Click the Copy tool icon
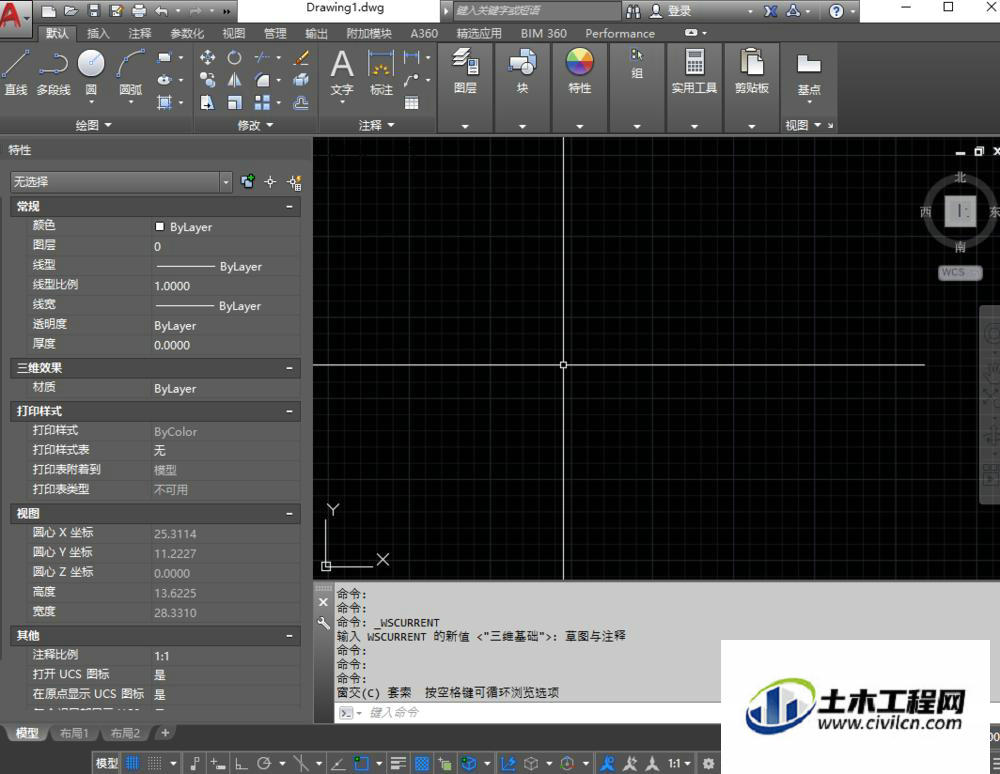 tap(207, 80)
